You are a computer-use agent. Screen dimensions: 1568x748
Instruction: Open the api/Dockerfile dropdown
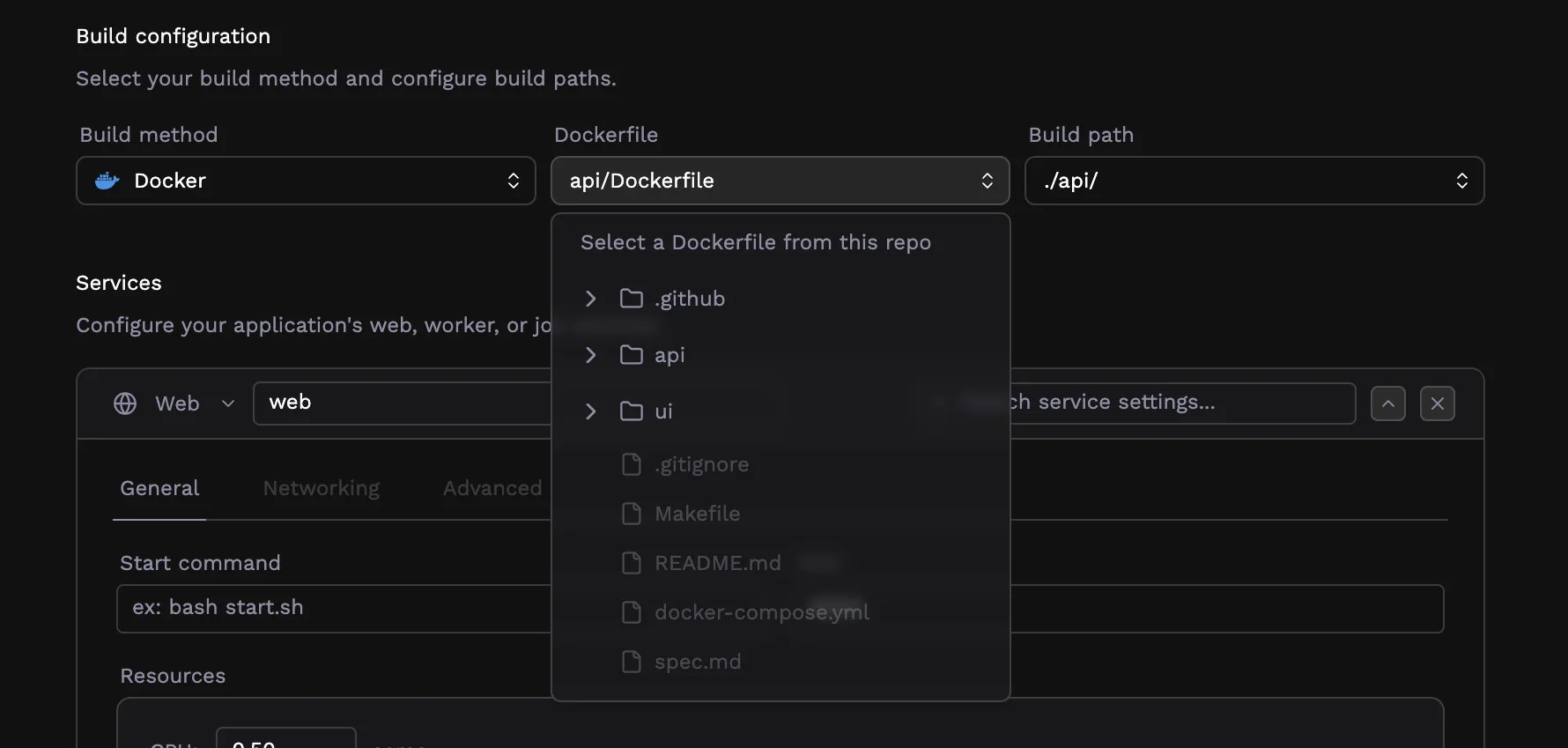coord(780,181)
